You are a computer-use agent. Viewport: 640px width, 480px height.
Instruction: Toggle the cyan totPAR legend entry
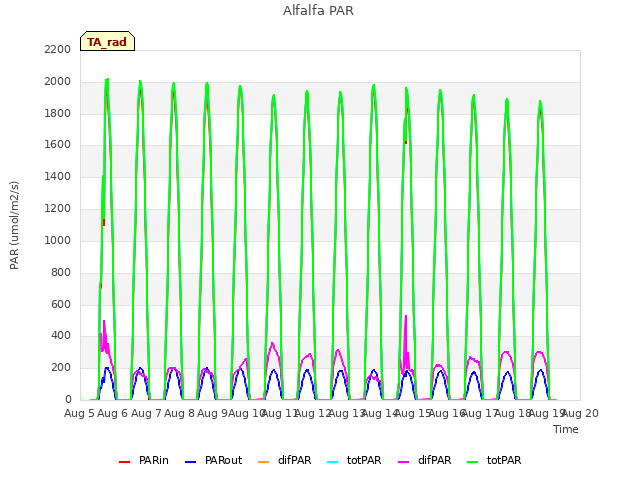pos(354,460)
